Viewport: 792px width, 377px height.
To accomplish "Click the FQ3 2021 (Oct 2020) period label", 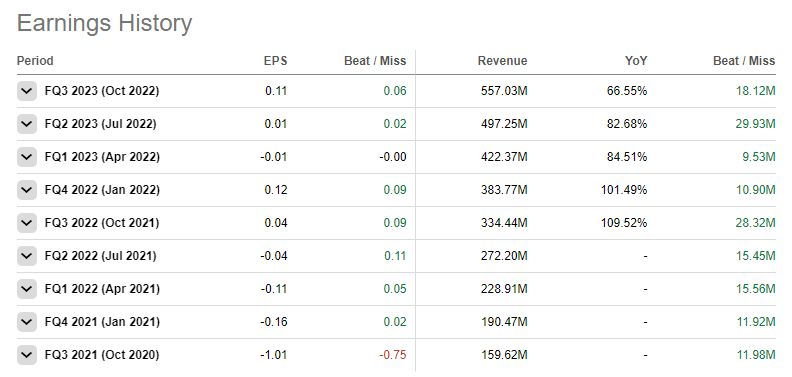I will tap(102, 355).
